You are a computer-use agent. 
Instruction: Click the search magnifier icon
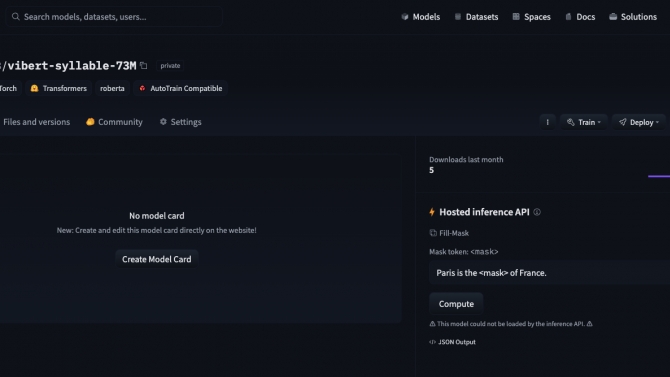16,17
